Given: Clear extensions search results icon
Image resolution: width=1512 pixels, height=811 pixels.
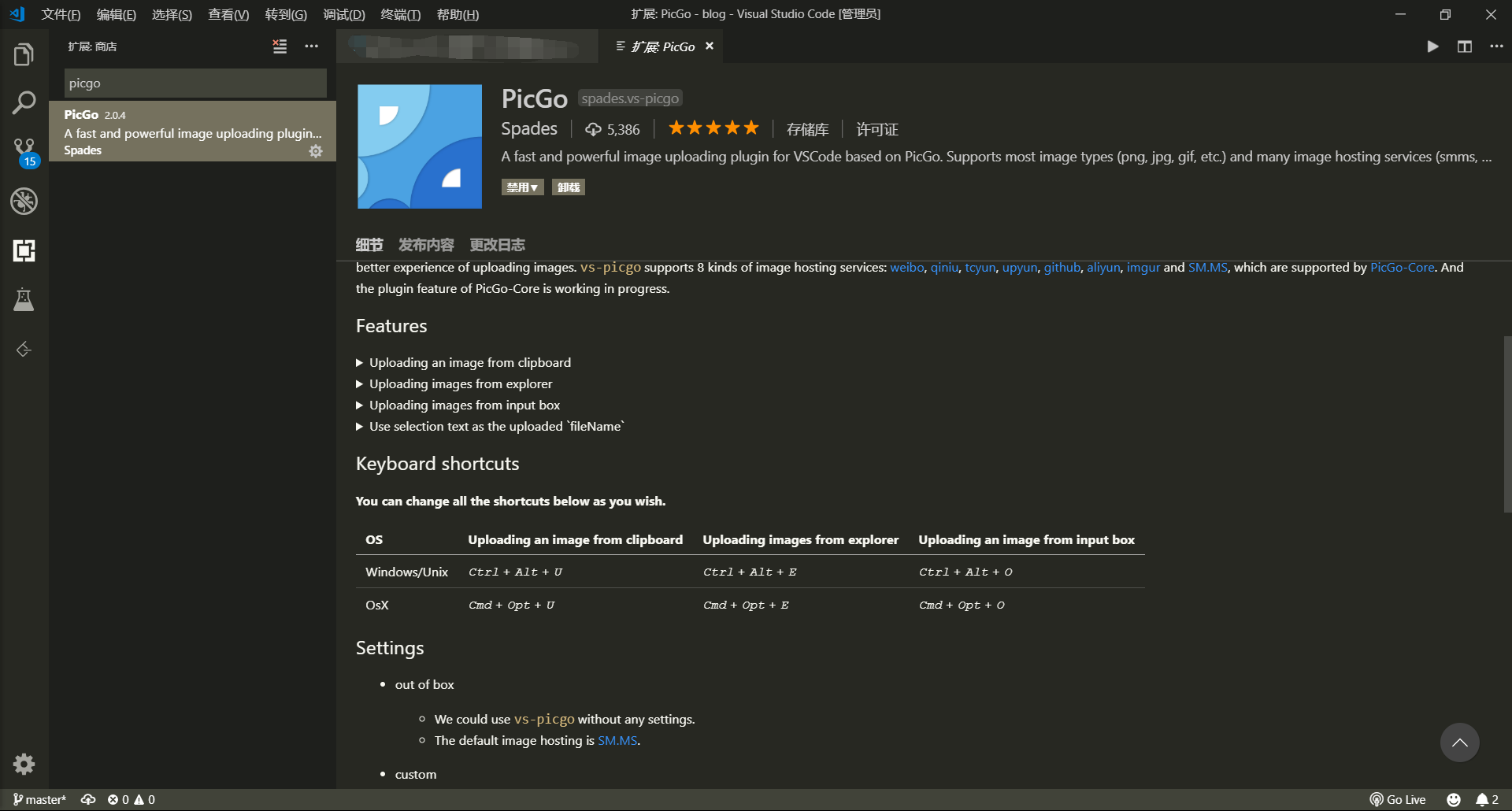Looking at the screenshot, I should pos(280,46).
